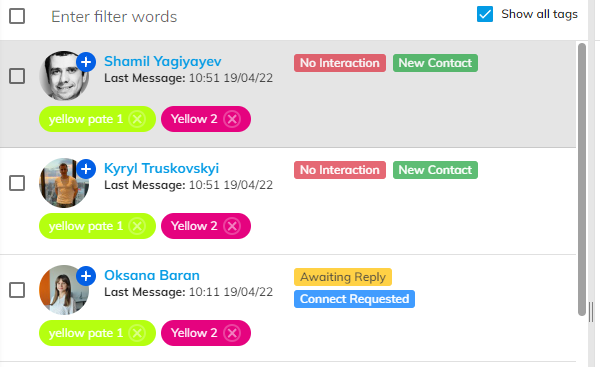The image size is (600, 367).
Task: Remove 'yellow pate 1' tag from Oksana Baran
Action: tap(137, 333)
